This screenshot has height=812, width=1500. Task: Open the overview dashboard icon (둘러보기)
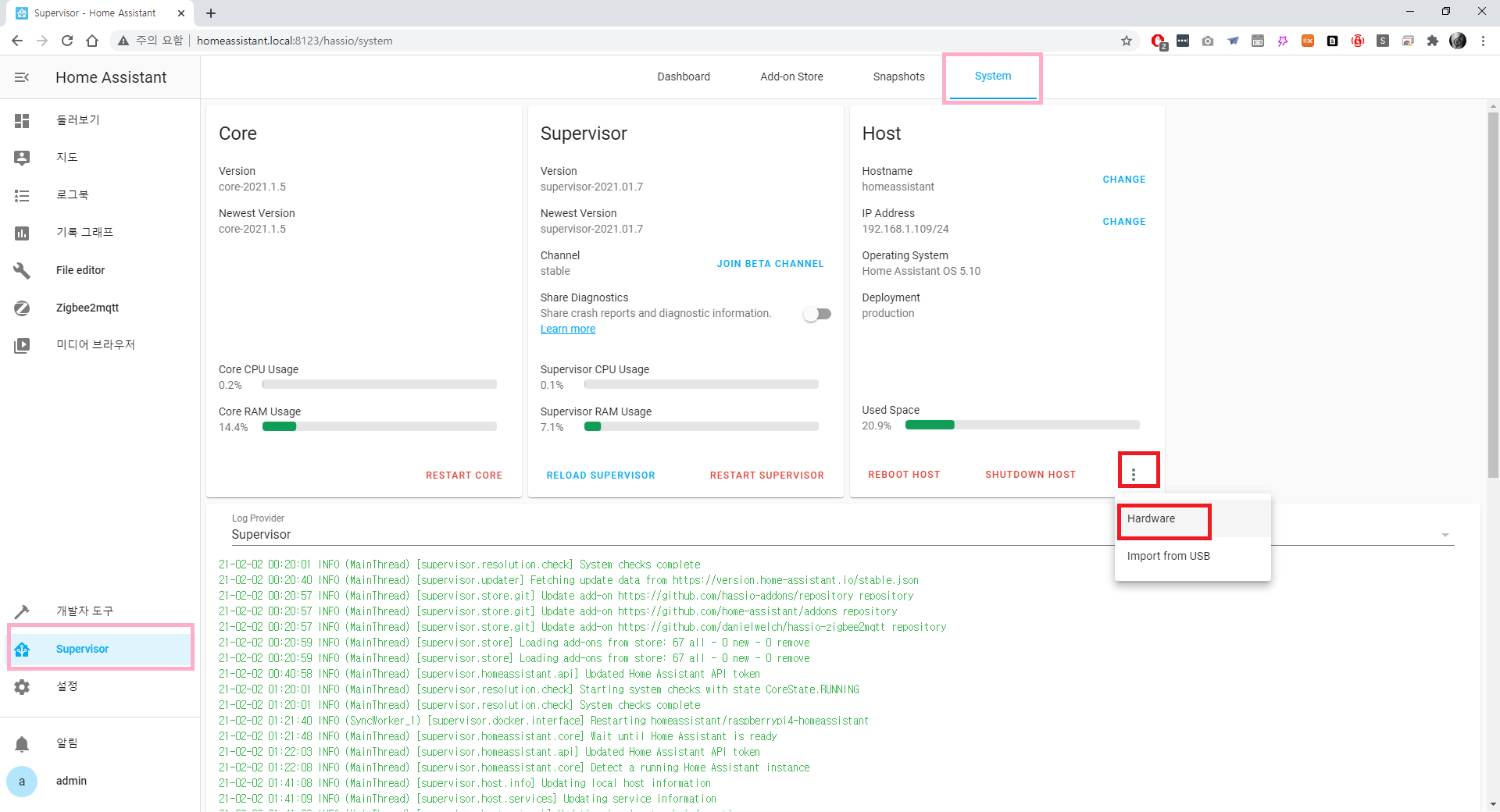tap(22, 120)
